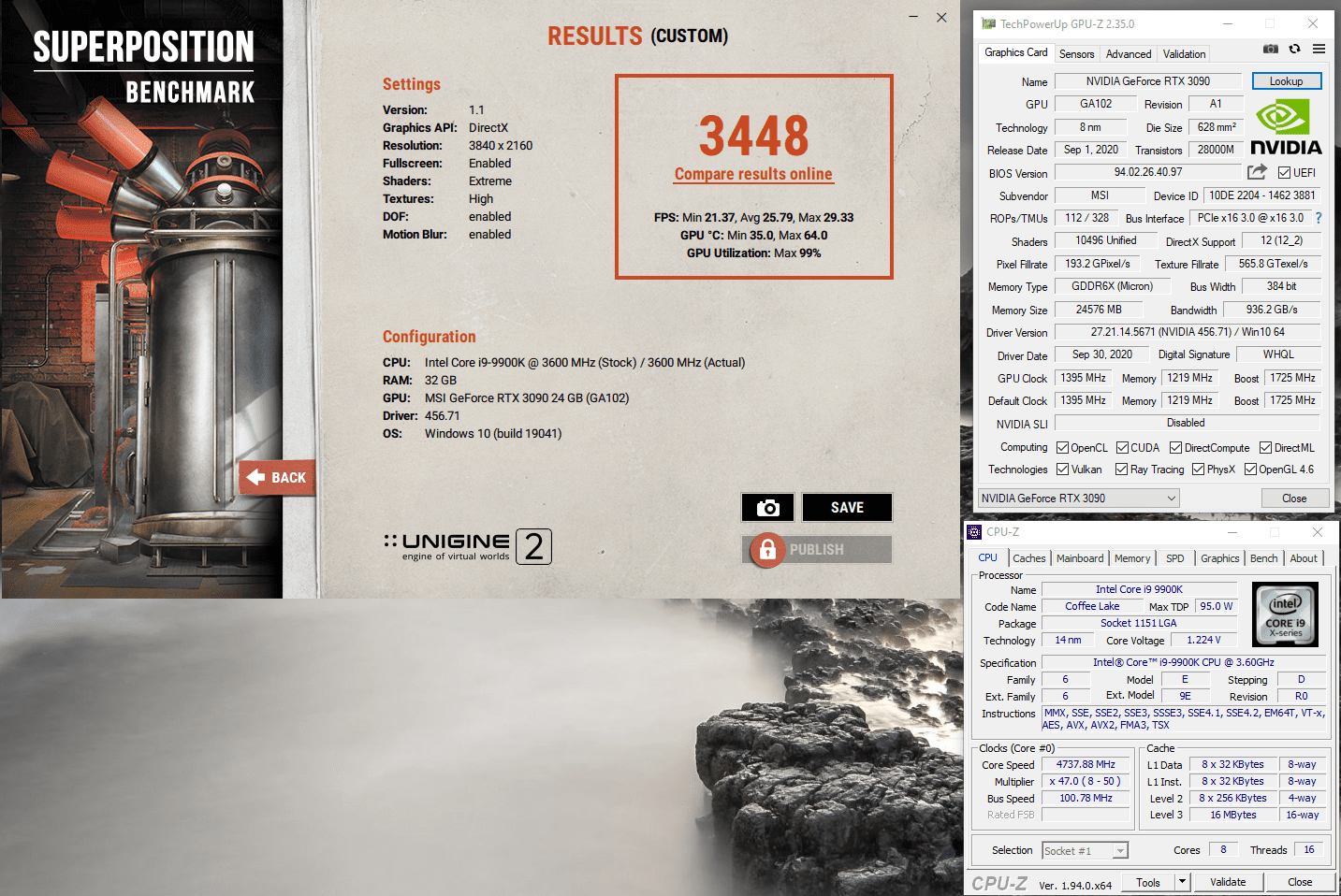Toggle the Vulkan checkbox
Viewport: 1341px width, 896px height.
pyautogui.click(x=1062, y=470)
